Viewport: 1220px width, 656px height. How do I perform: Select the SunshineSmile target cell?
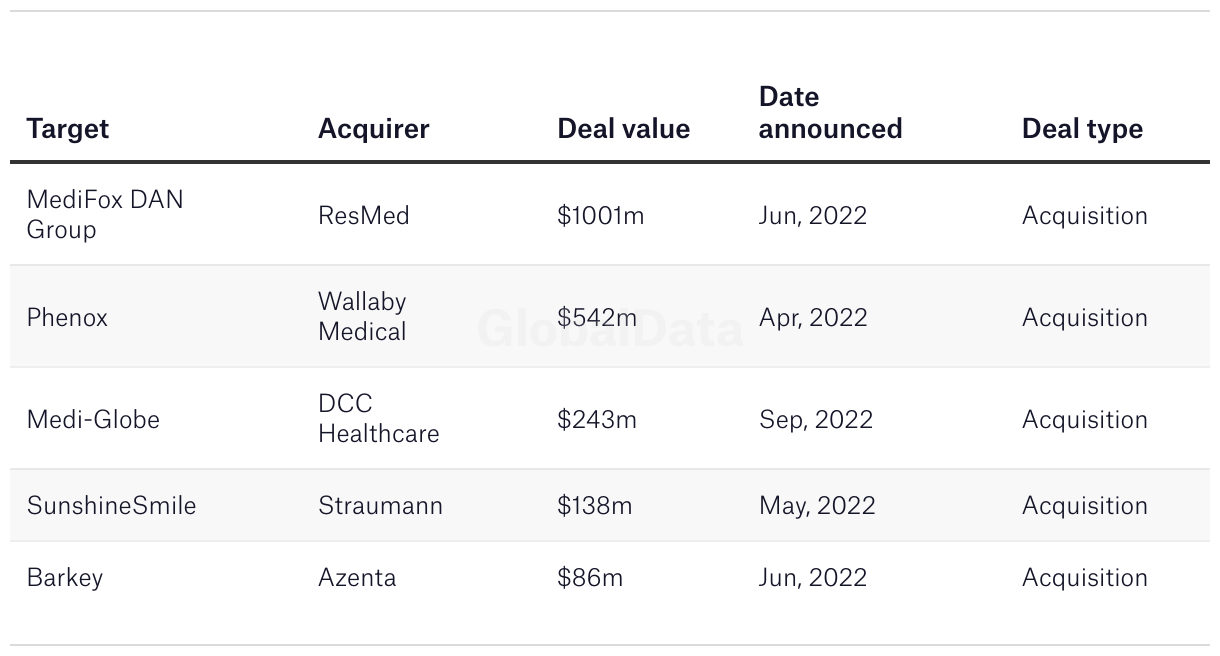click(111, 505)
